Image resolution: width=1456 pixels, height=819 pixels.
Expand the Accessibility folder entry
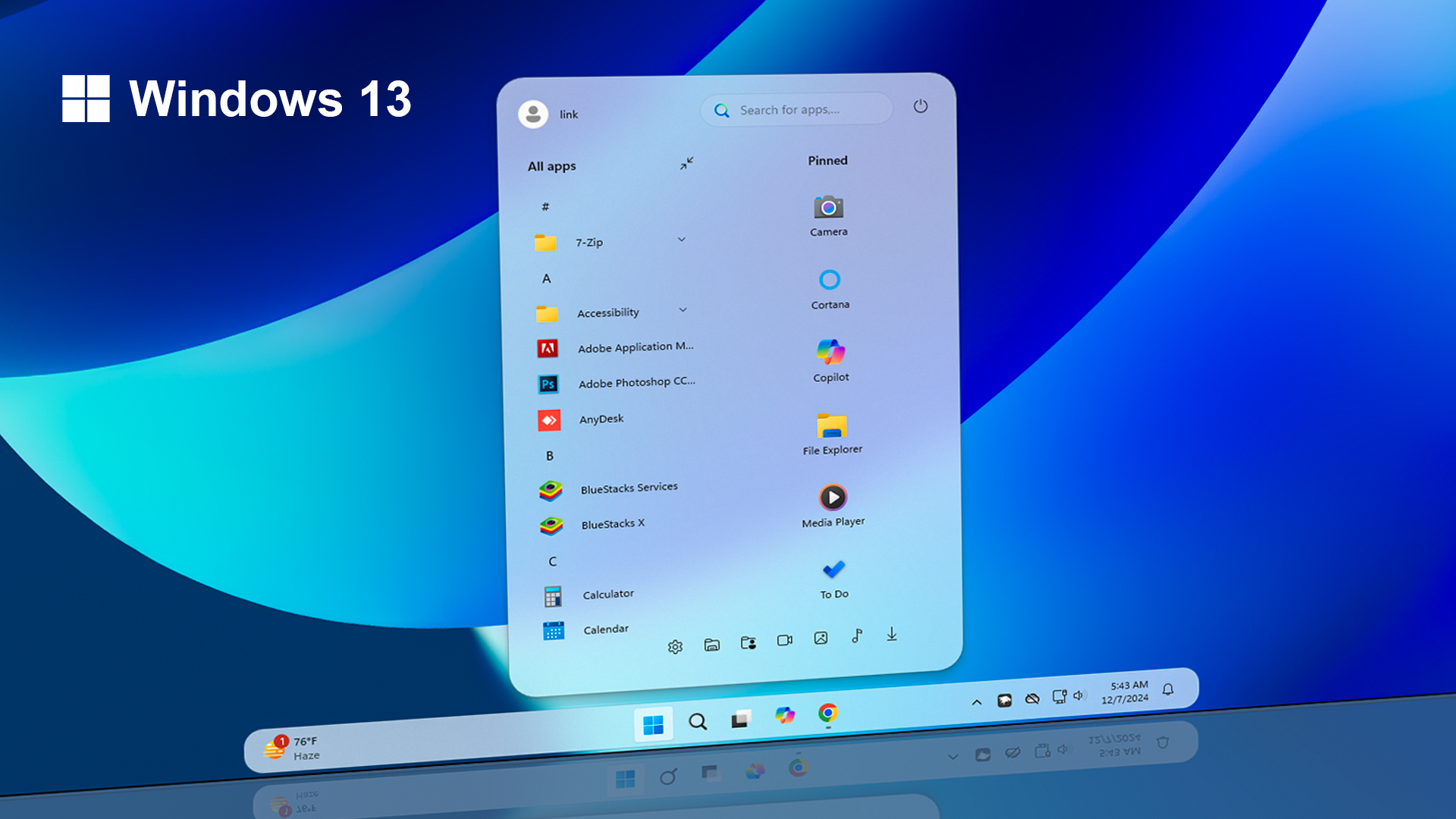point(682,310)
